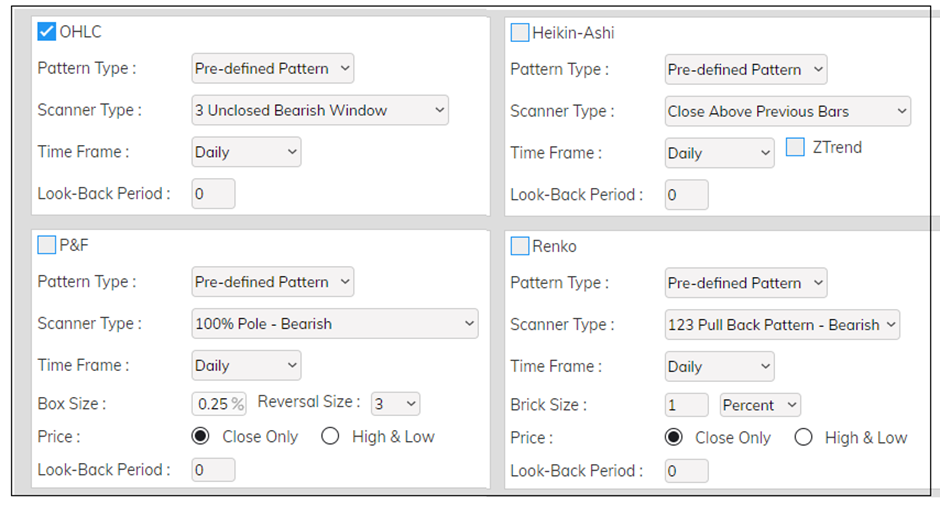Uncheck the OHLC checkbox

coord(47,32)
